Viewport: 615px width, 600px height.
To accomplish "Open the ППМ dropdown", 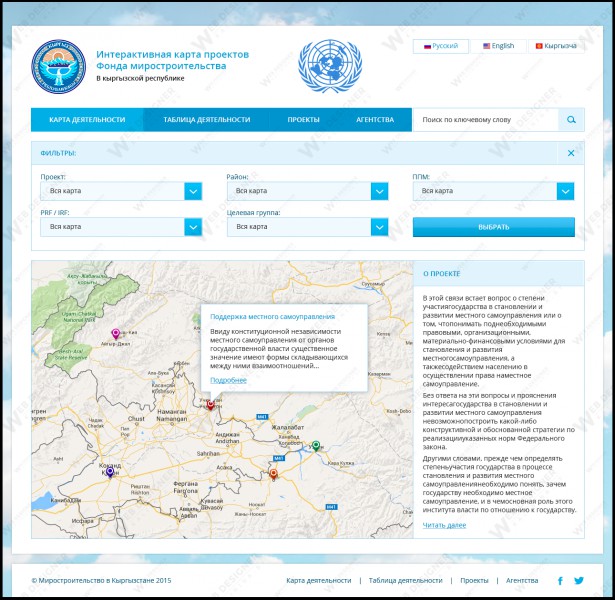I will click(493, 191).
